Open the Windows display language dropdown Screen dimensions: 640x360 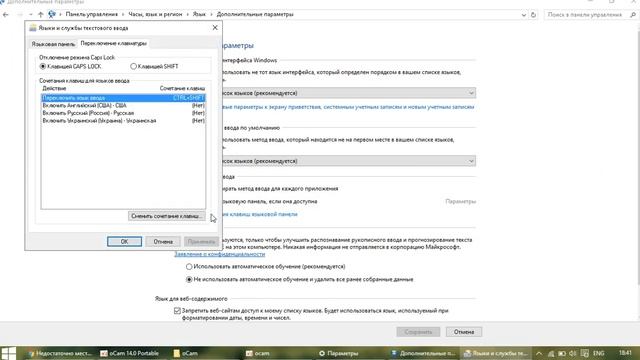349,93
